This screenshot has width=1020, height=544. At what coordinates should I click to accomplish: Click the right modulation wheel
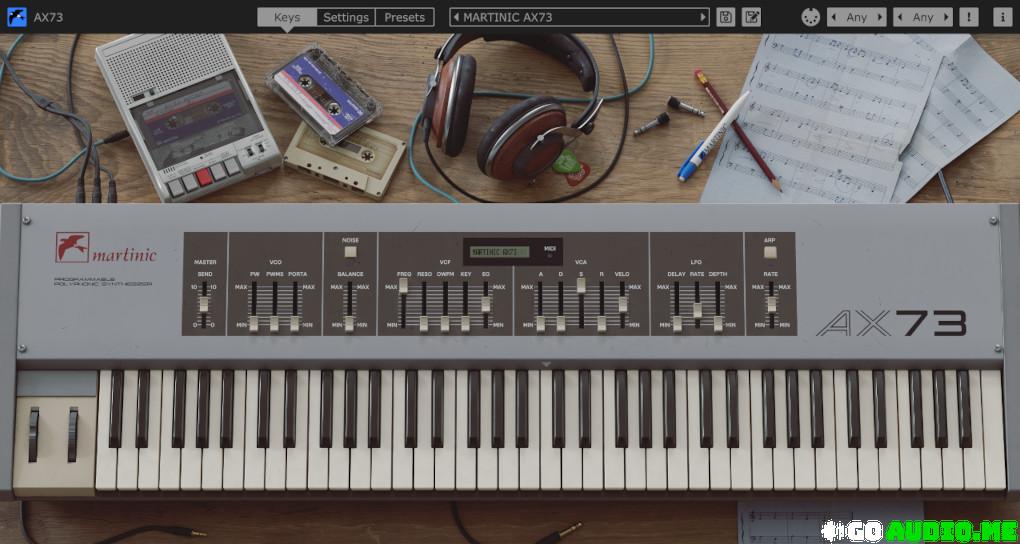click(x=73, y=435)
